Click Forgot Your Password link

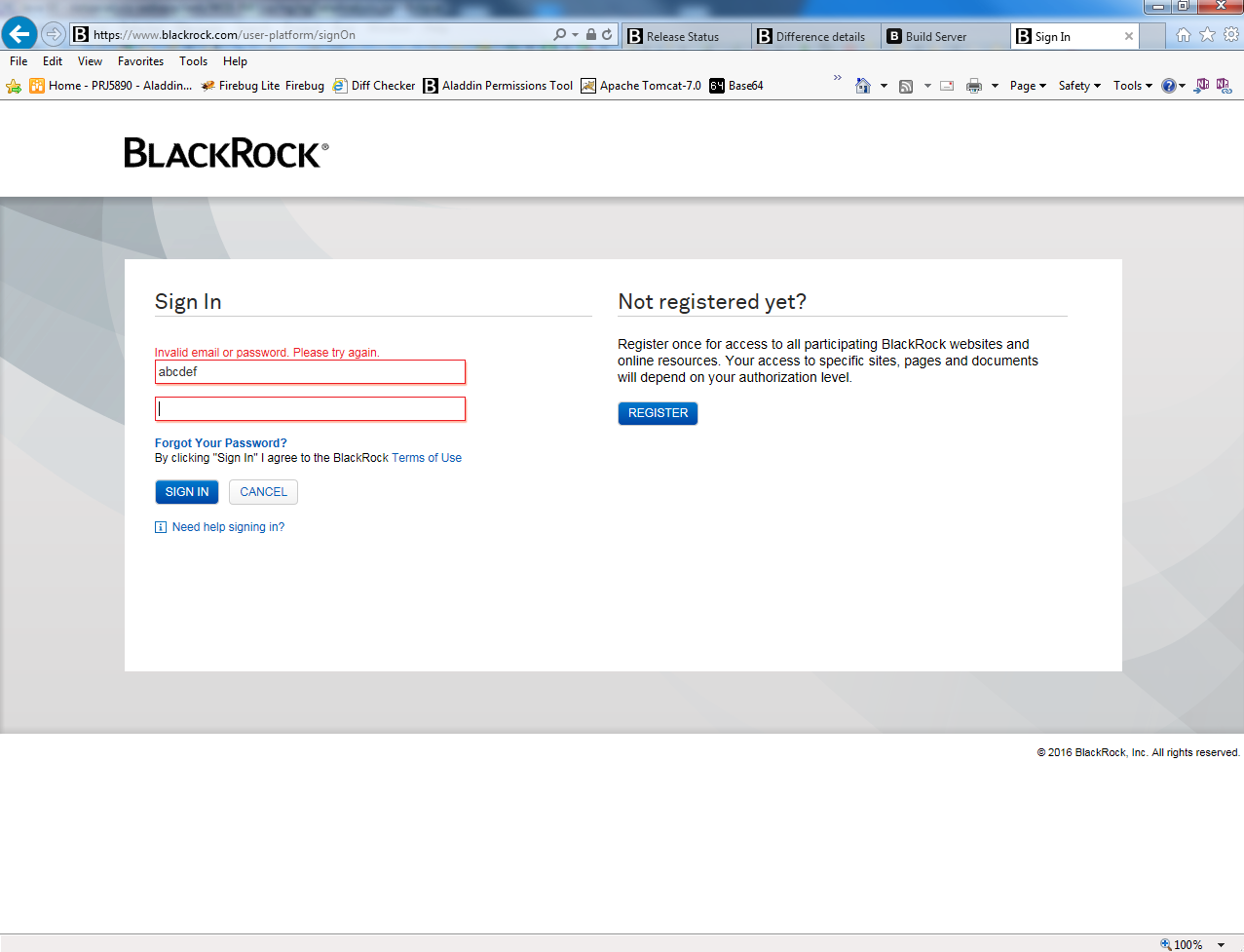tap(221, 443)
